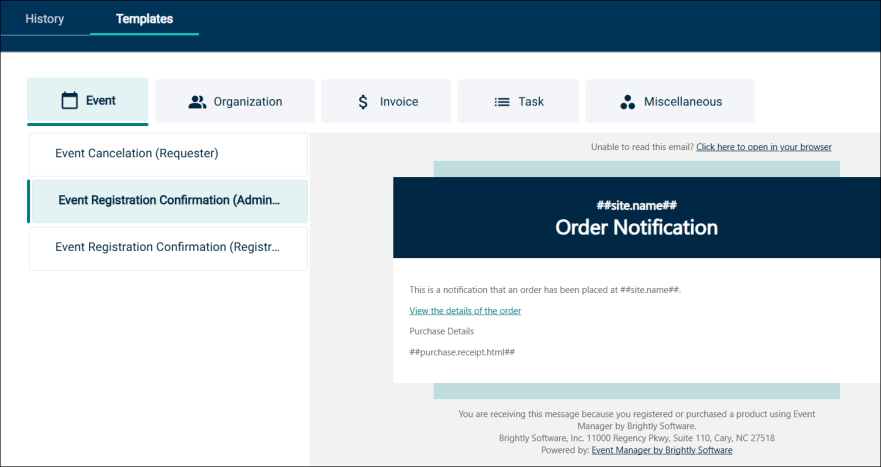
Task: Select Event Registration Confirmation (Registrant) template
Action: (169, 248)
